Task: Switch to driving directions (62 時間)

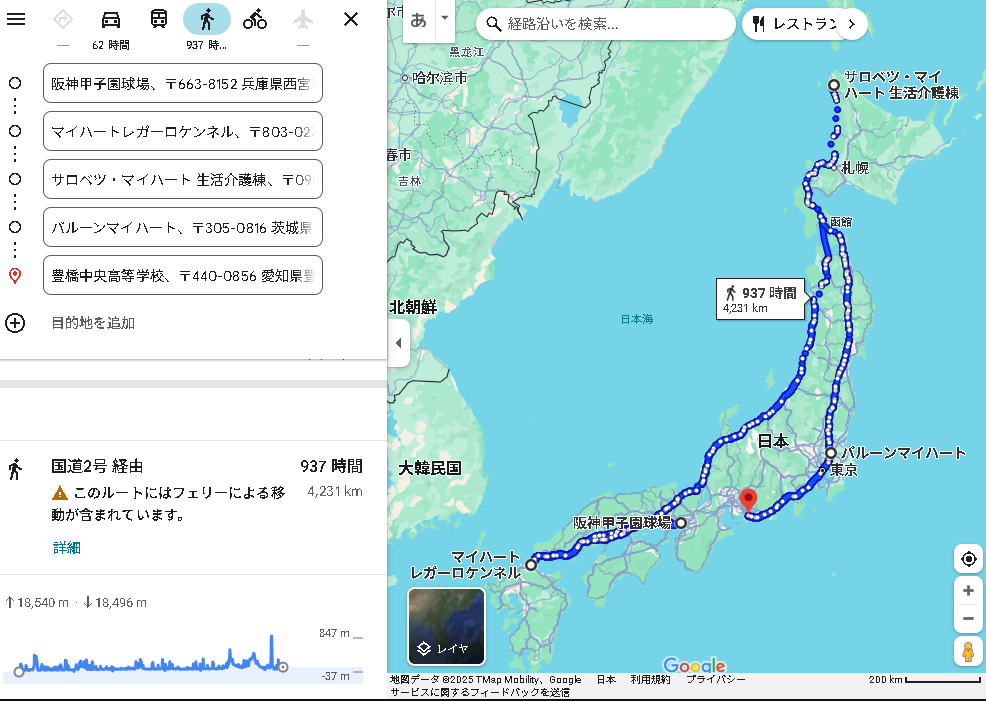Action: click(x=111, y=19)
